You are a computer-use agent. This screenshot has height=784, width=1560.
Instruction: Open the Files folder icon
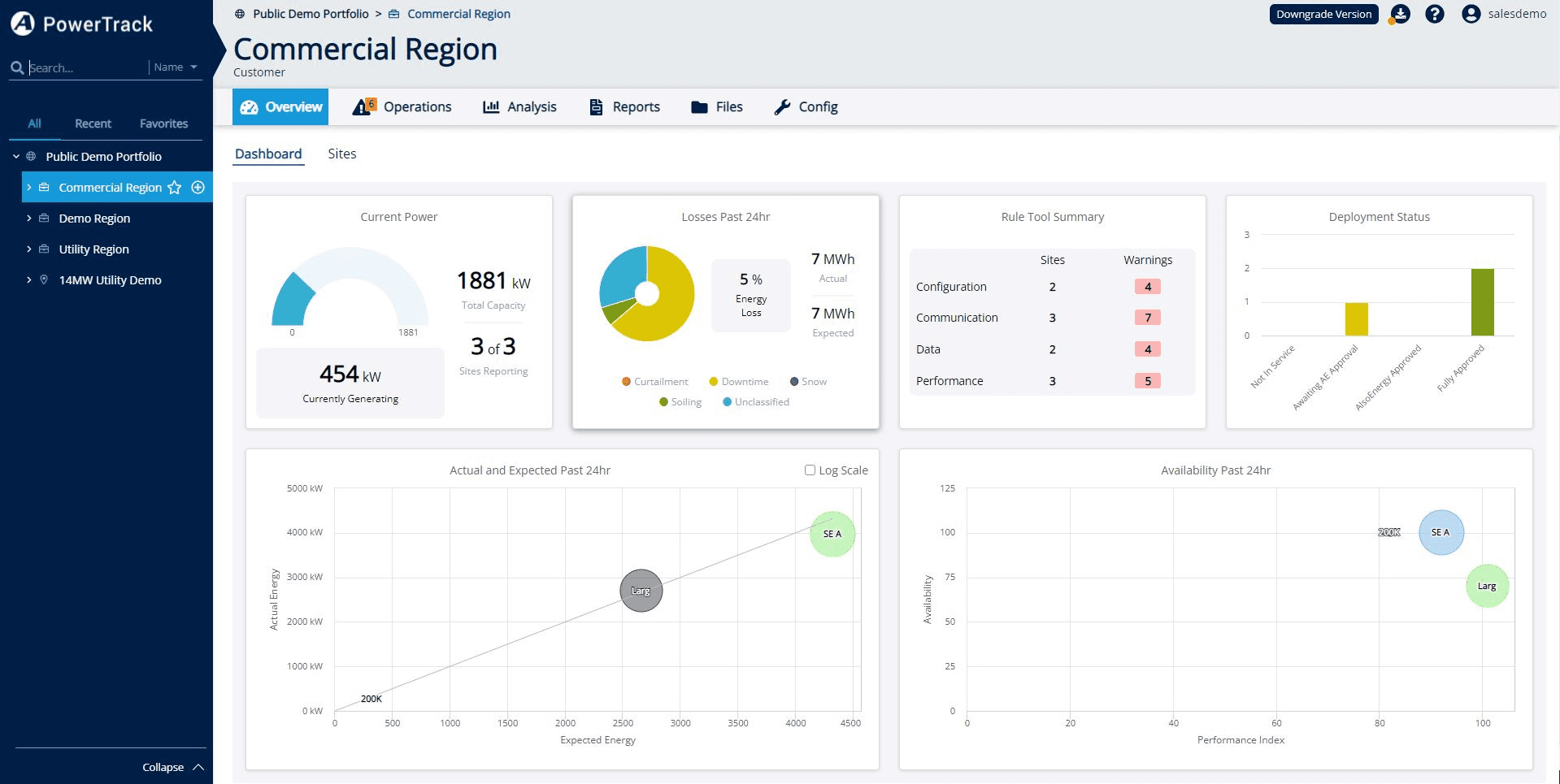tap(700, 106)
